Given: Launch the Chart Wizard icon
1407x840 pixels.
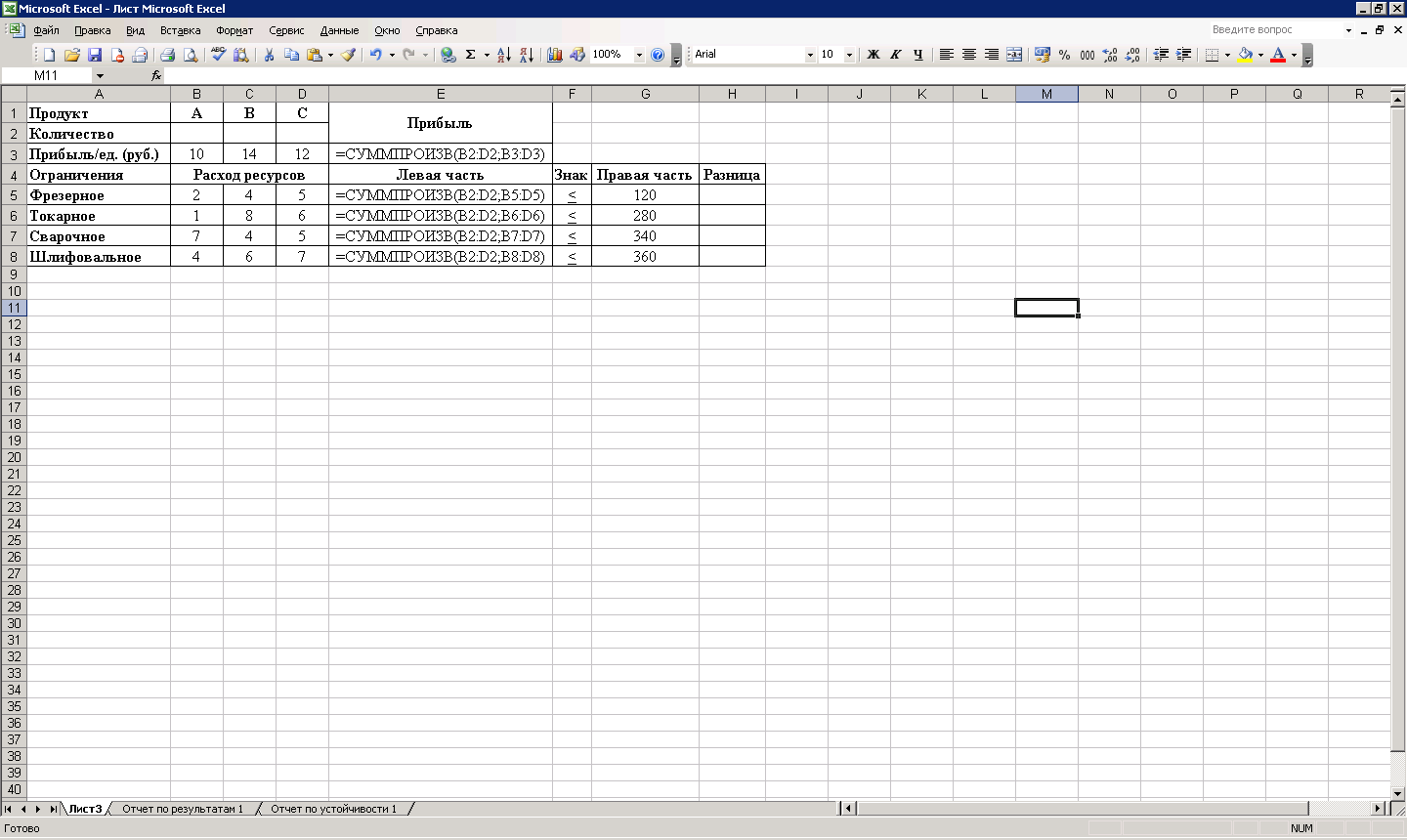Looking at the screenshot, I should [555, 55].
